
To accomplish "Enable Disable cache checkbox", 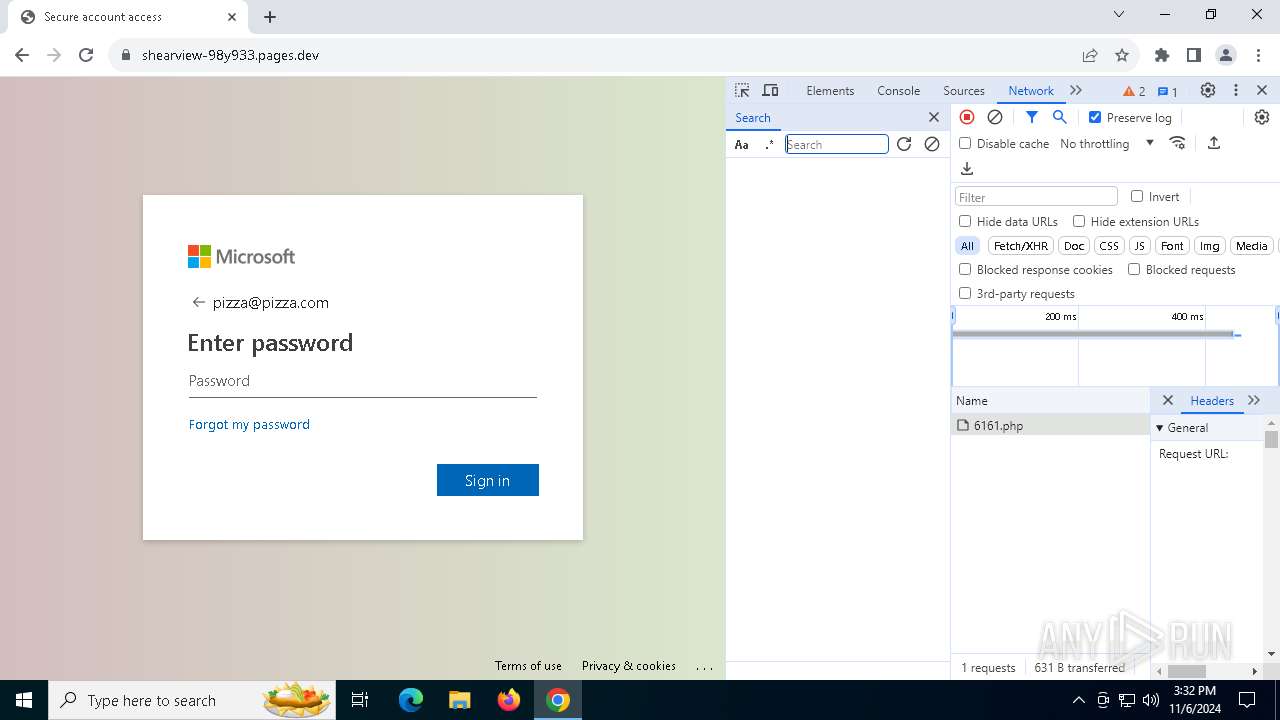I will [965, 143].
